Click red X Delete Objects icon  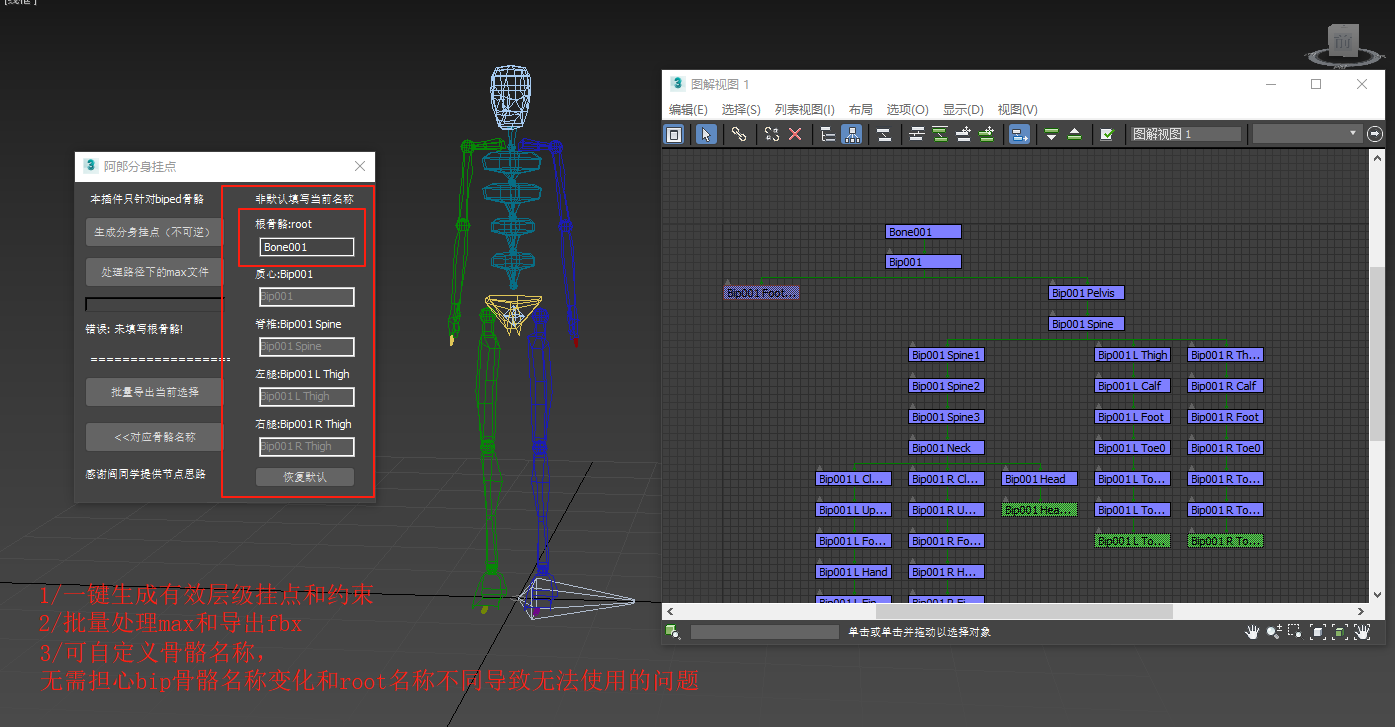(795, 134)
